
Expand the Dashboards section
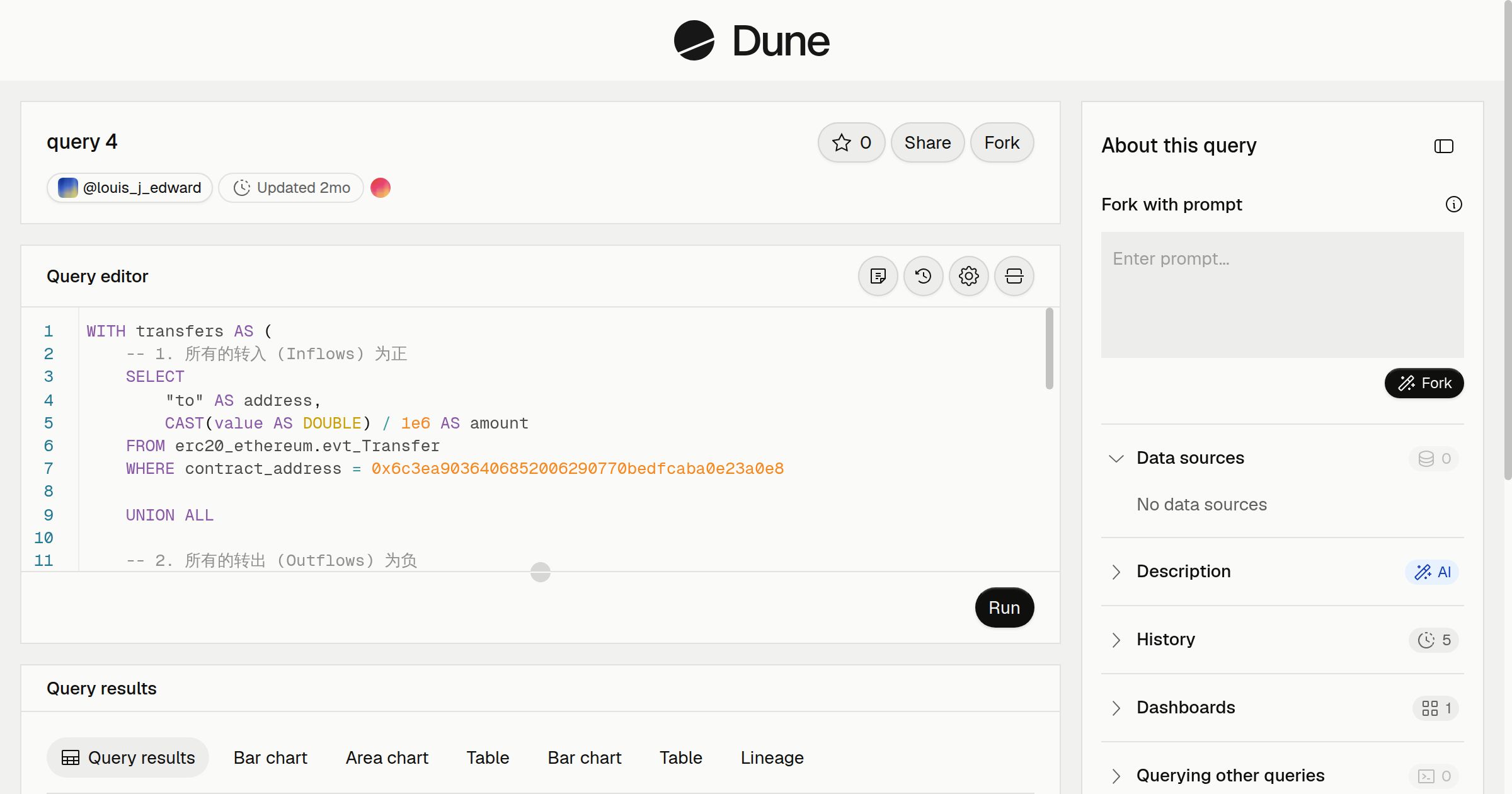(1116, 708)
